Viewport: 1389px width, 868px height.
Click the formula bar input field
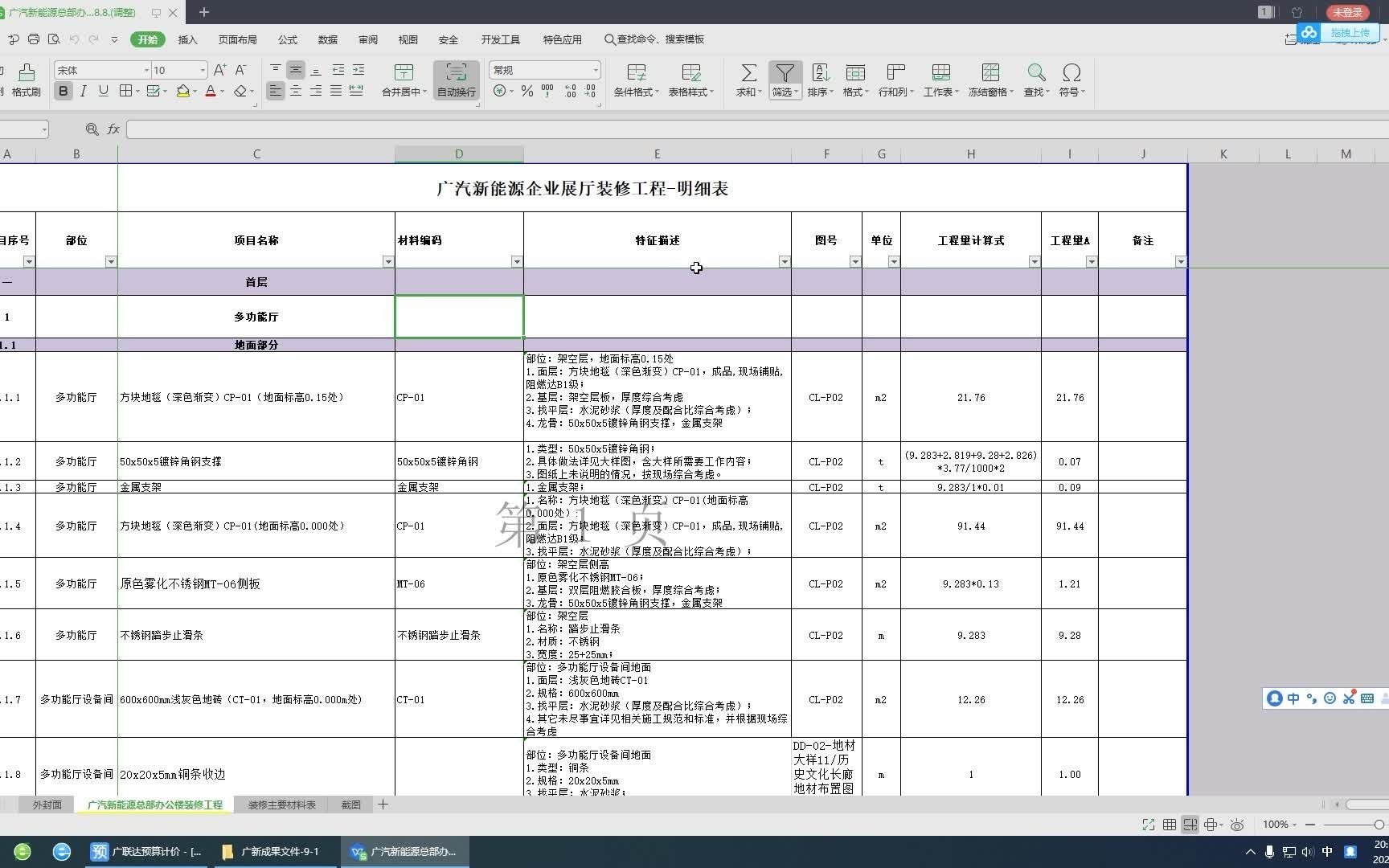[x=756, y=129]
